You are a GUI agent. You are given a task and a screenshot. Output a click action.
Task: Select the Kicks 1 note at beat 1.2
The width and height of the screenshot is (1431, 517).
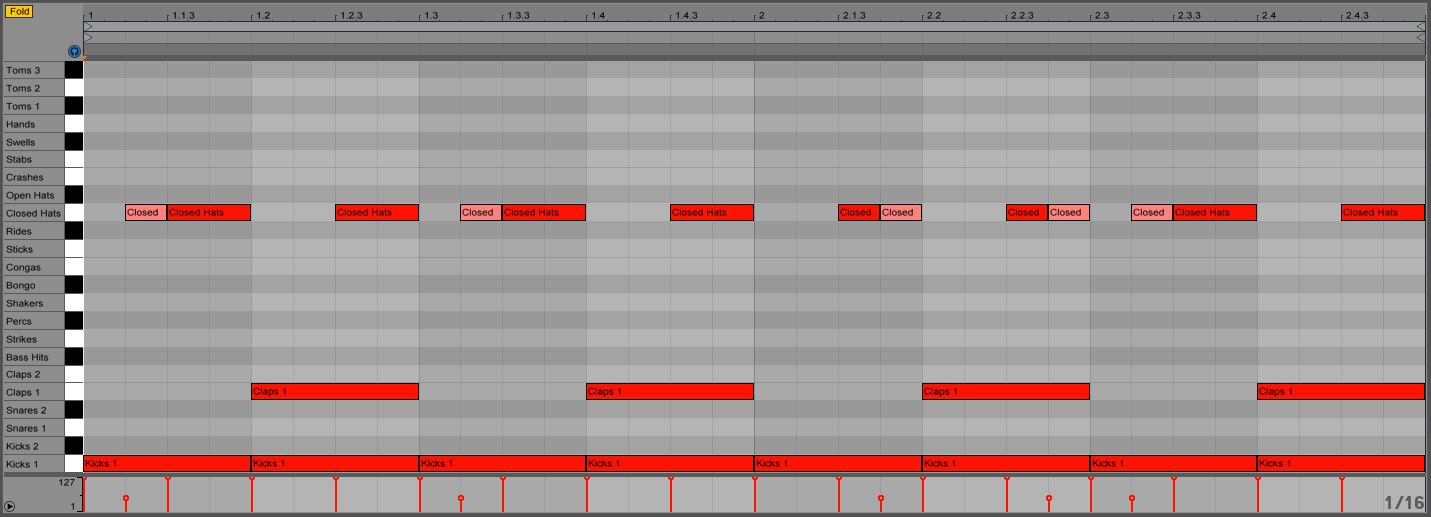tap(335, 463)
